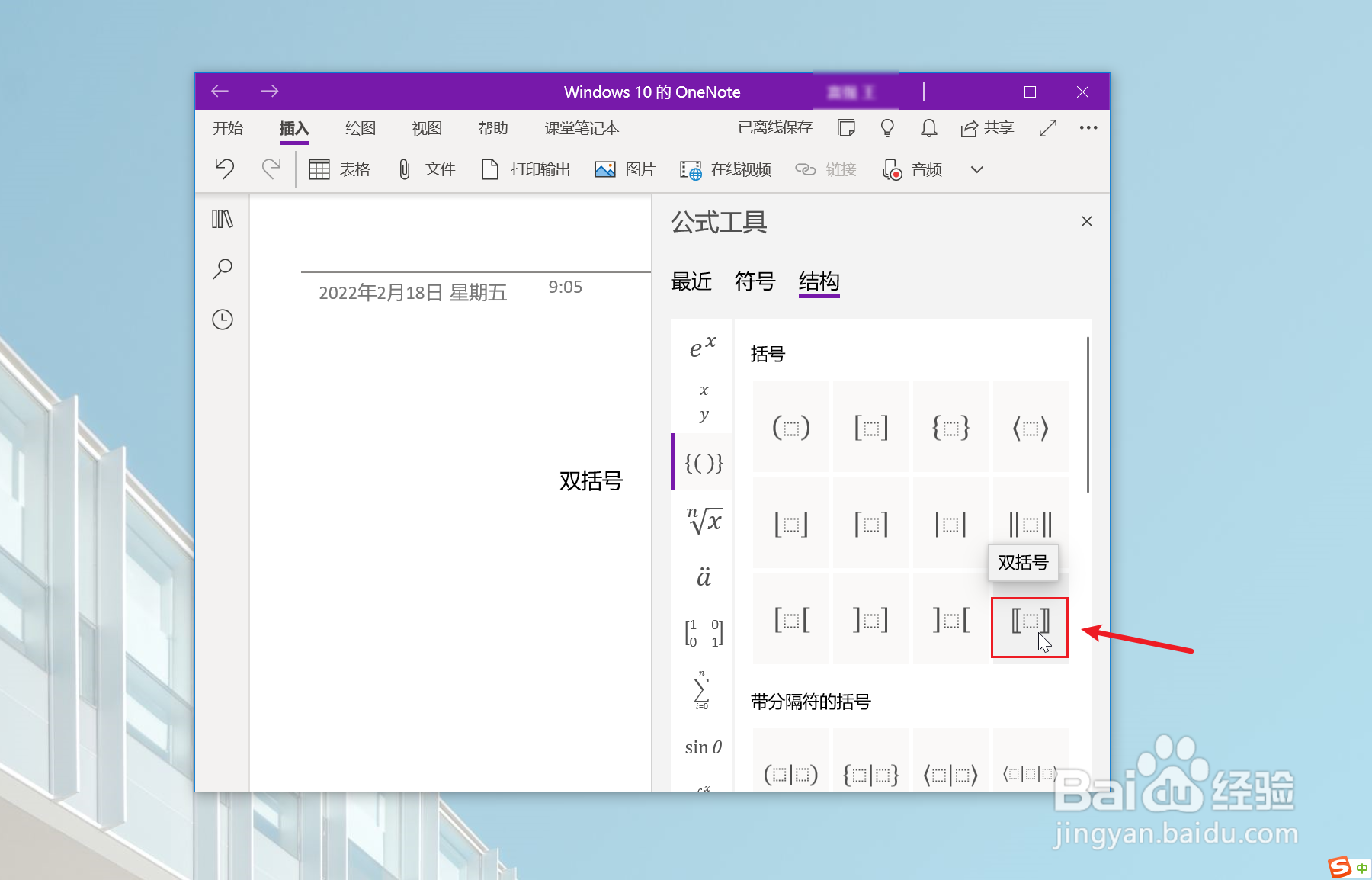
Task: Select the summation large operator category
Action: (703, 690)
